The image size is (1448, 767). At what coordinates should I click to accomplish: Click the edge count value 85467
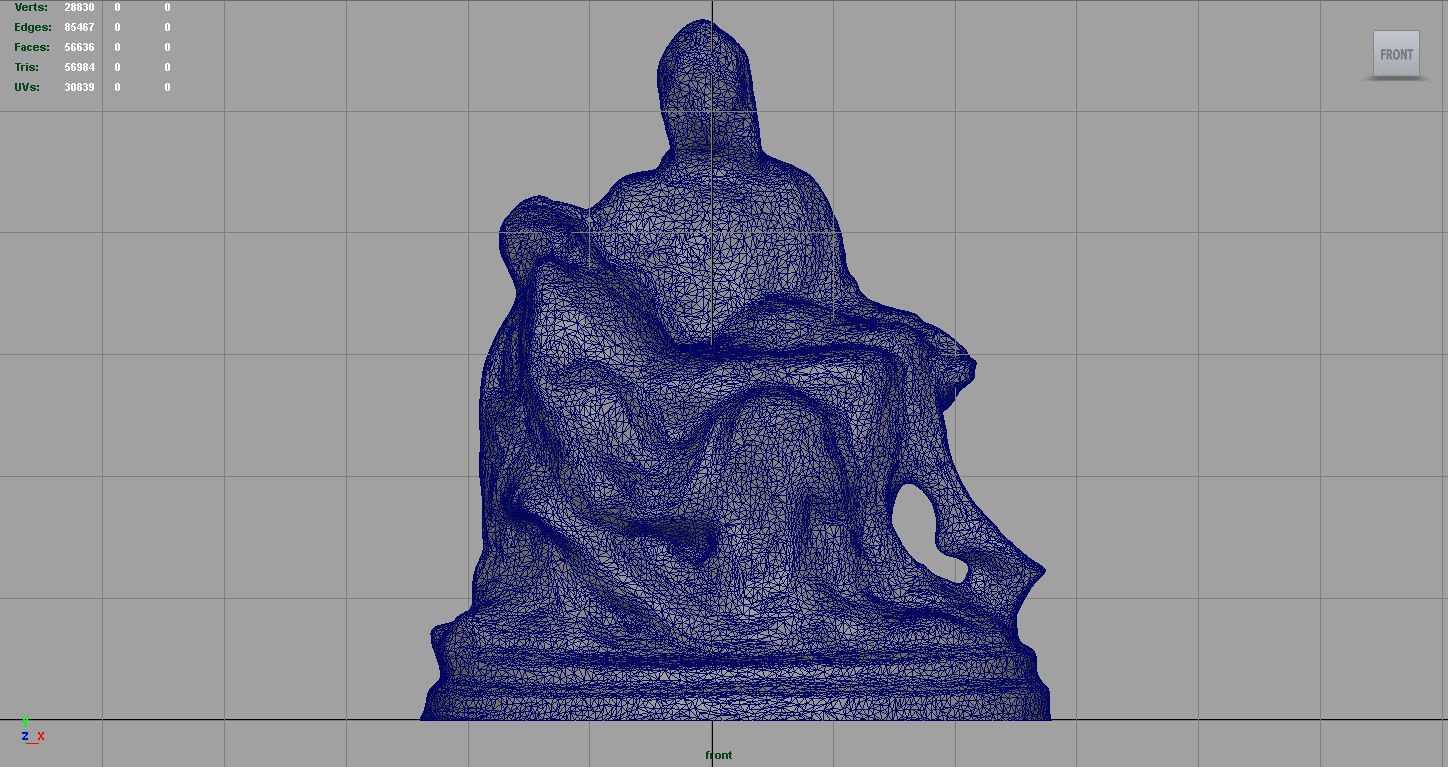click(x=79, y=27)
